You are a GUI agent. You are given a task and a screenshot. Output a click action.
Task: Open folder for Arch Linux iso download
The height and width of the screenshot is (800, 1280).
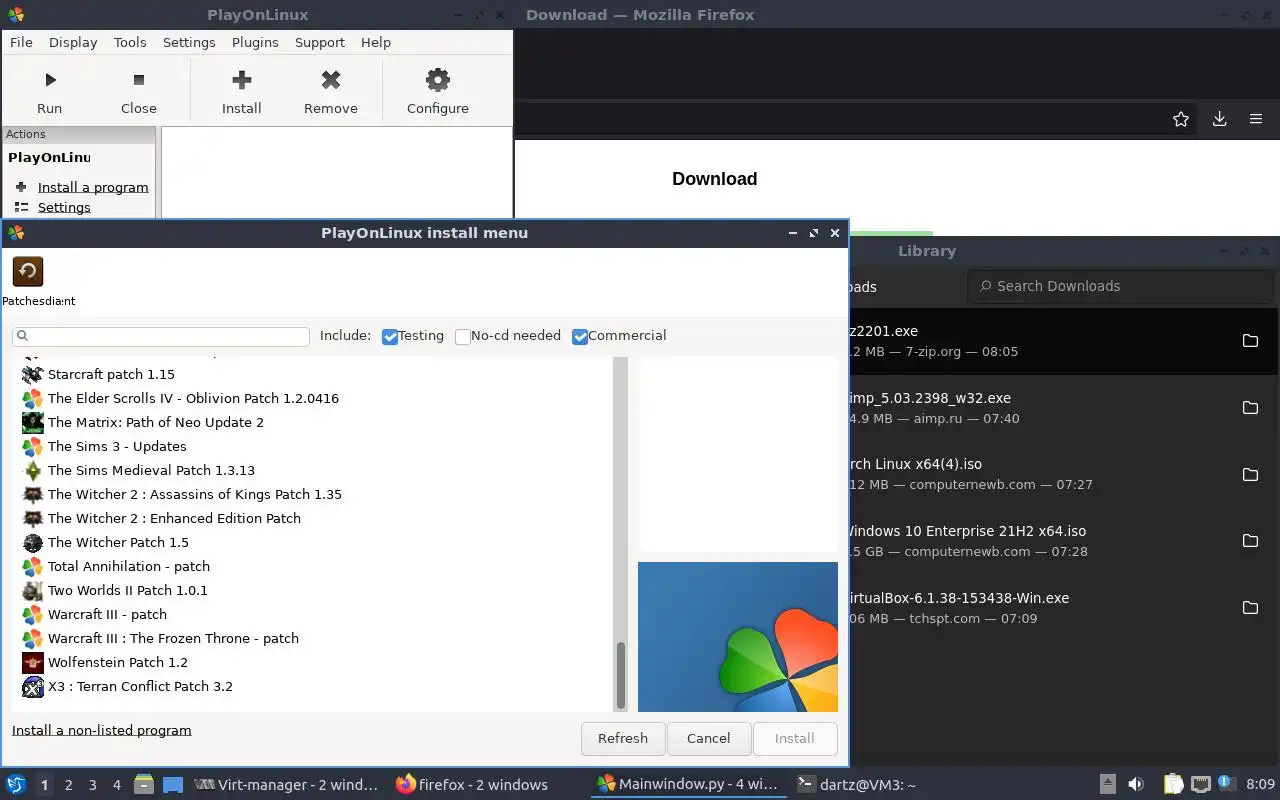point(1250,474)
